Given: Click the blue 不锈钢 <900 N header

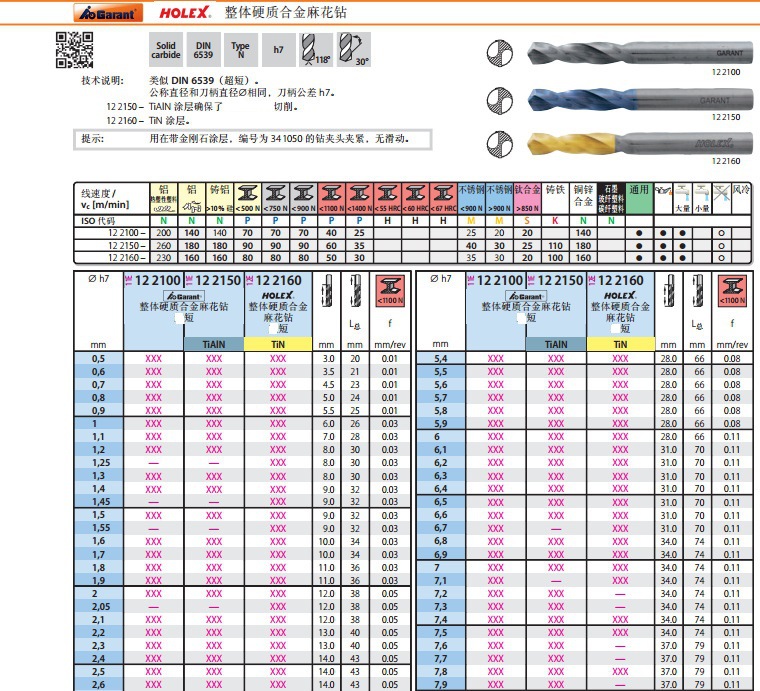Looking at the screenshot, I should click(471, 198).
